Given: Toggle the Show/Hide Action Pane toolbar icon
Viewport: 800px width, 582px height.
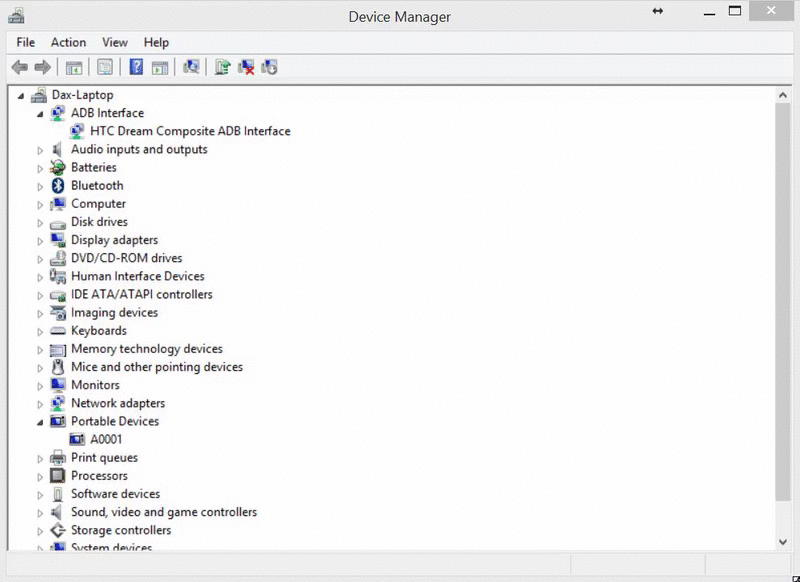Looking at the screenshot, I should click(160, 67).
